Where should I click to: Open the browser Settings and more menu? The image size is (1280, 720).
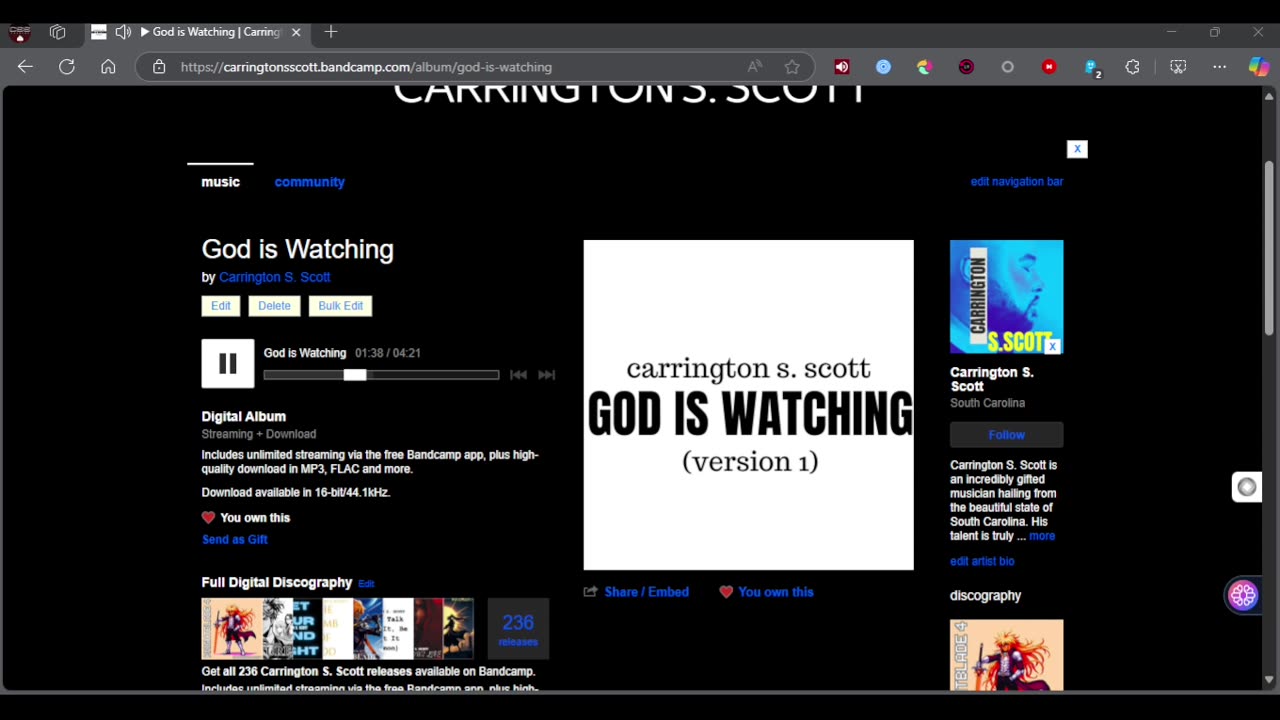pyautogui.click(x=1219, y=67)
